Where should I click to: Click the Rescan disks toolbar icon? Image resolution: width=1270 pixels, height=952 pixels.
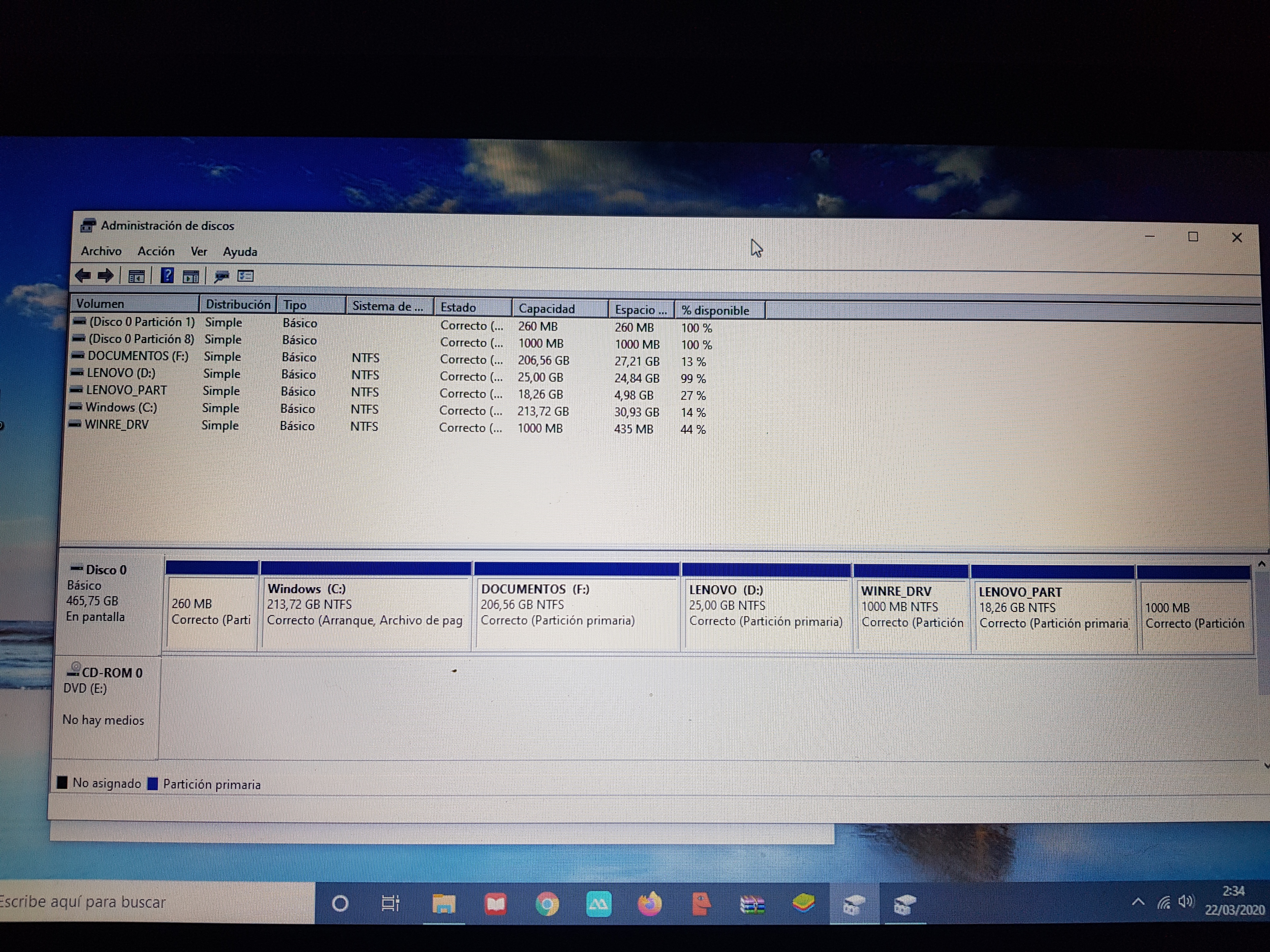tap(222, 277)
